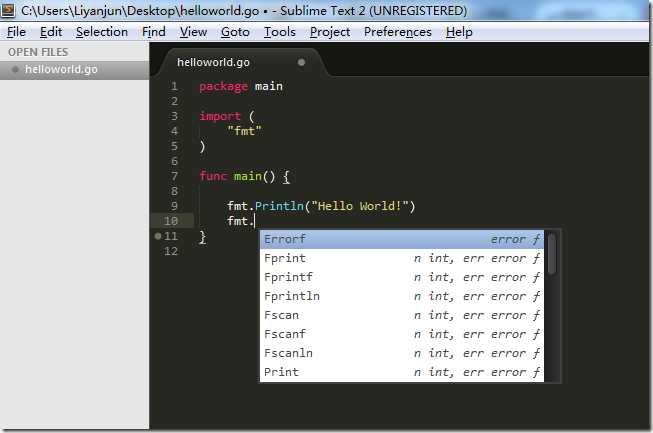Choose Fscanln from the autocomplete list
653x433 pixels.
(401, 353)
